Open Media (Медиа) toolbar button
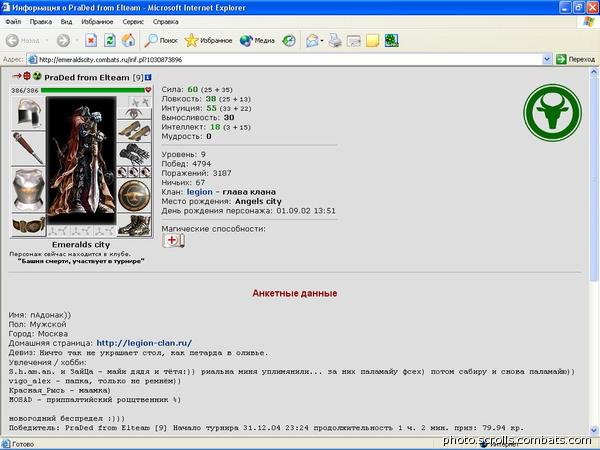 click(257, 40)
